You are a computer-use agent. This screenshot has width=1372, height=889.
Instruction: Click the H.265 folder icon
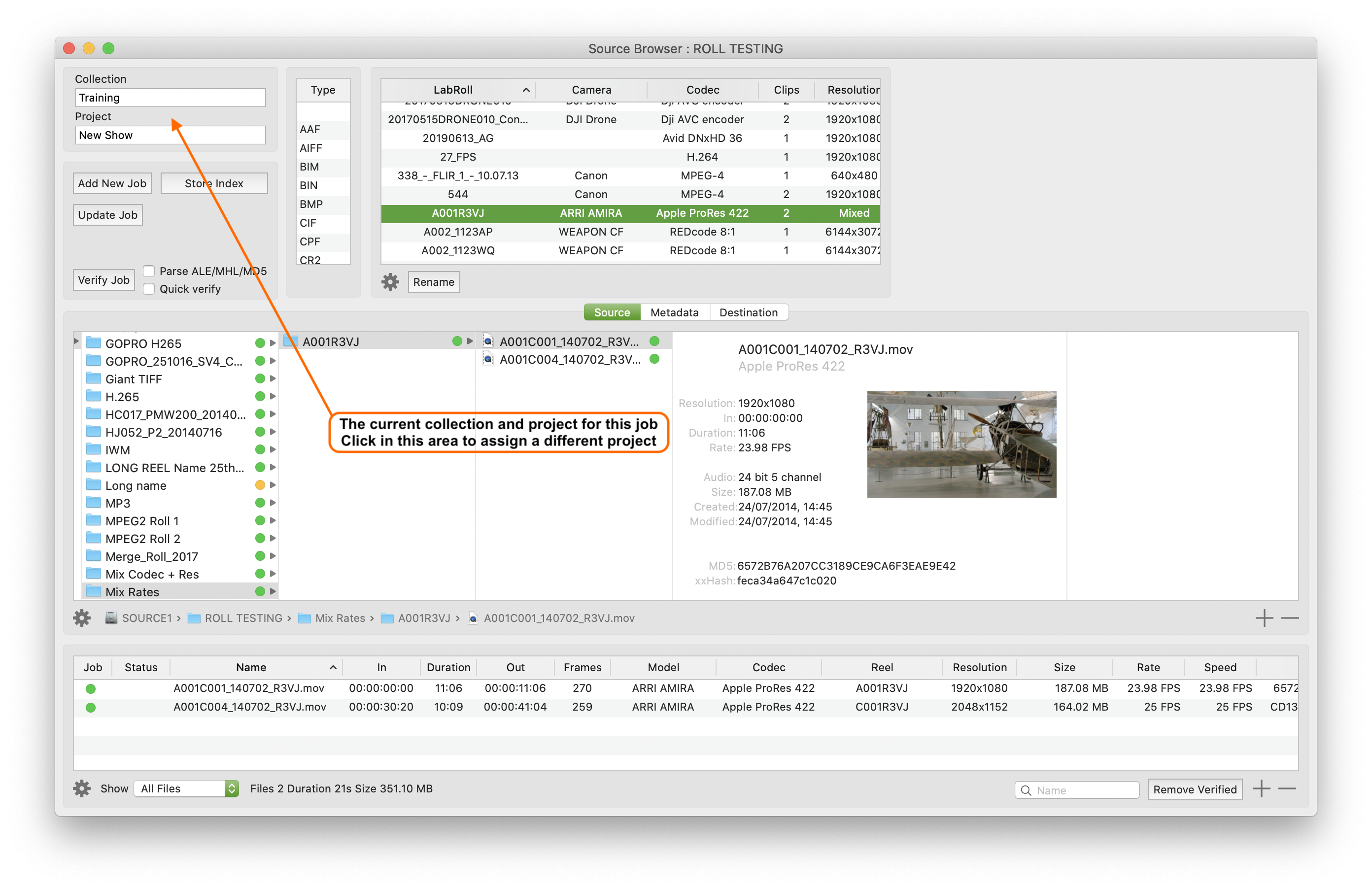click(93, 397)
